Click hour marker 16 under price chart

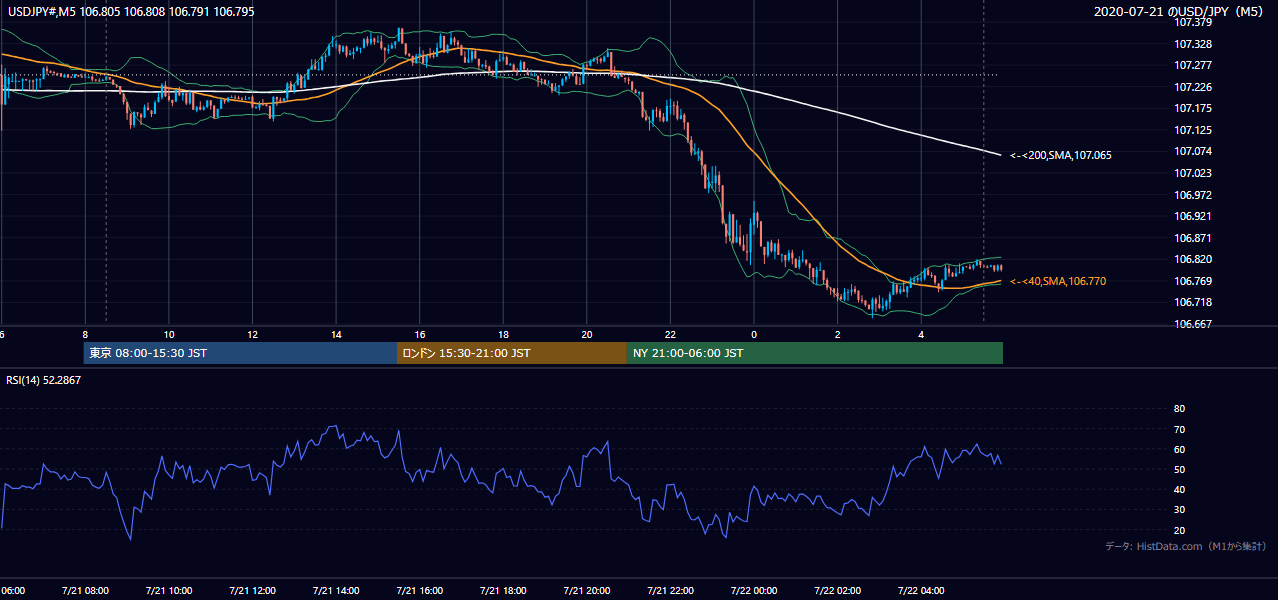420,334
